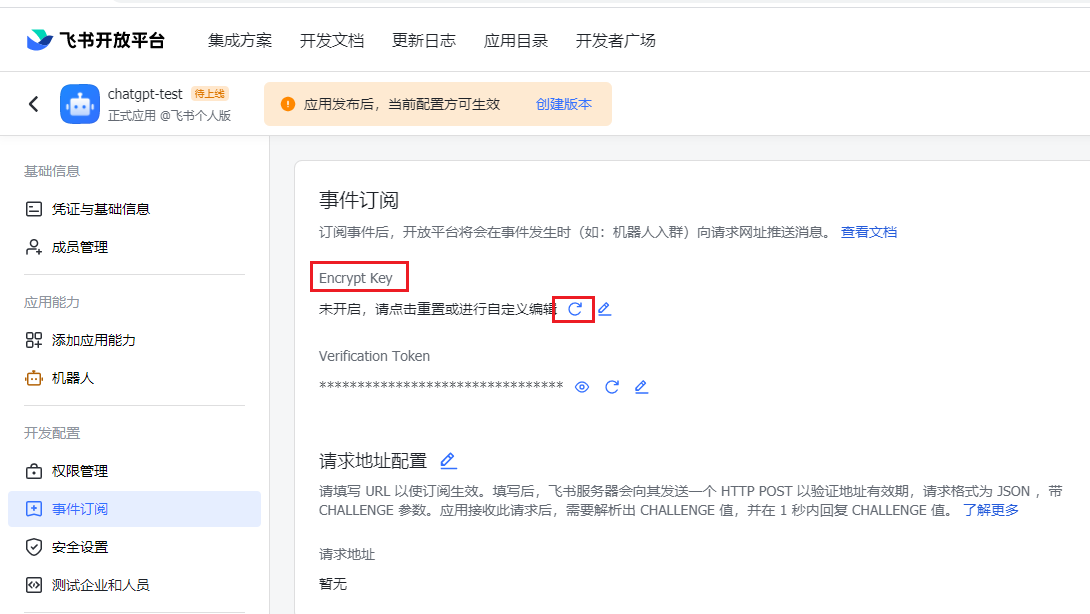Click the chatgpt-test robot app avatar
The height and width of the screenshot is (614, 1090).
click(x=80, y=104)
